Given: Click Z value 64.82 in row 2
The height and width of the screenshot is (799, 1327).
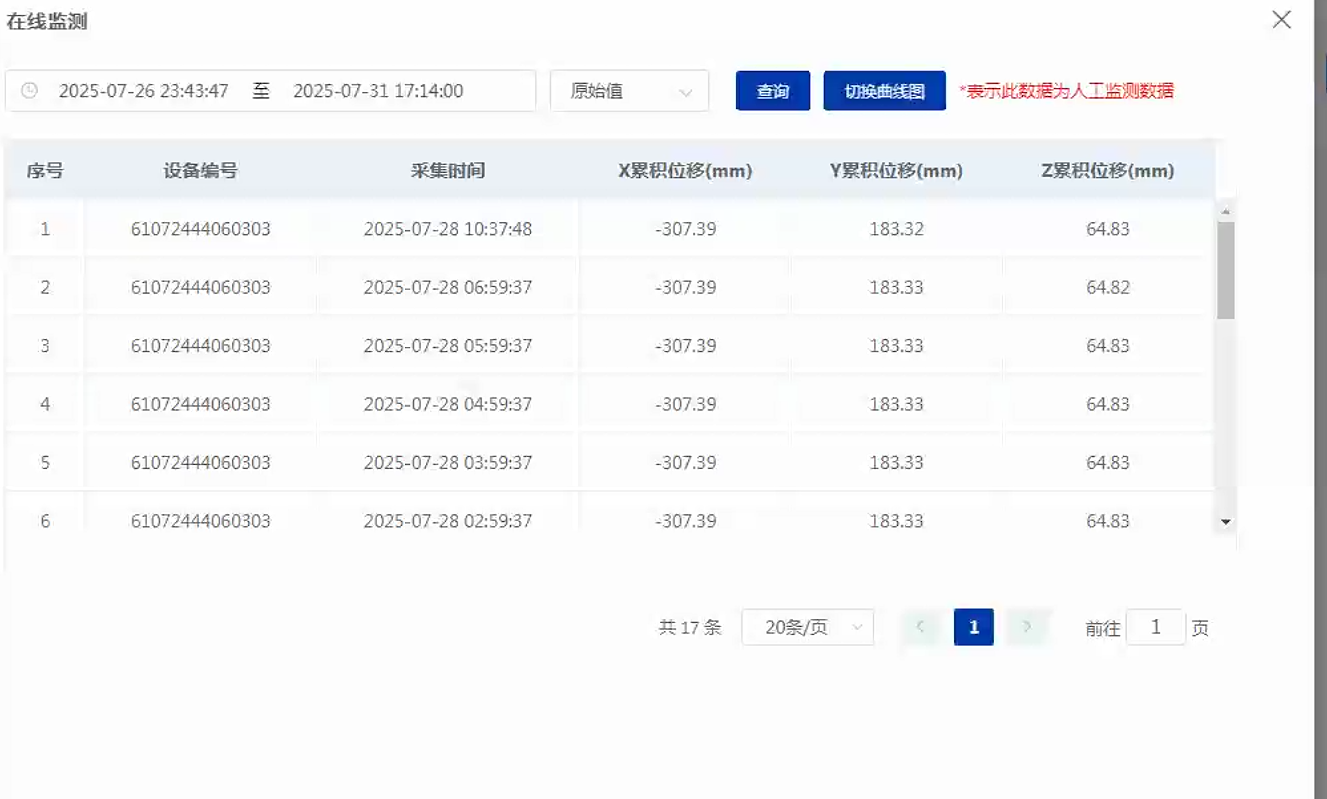Looking at the screenshot, I should [x=1108, y=287].
